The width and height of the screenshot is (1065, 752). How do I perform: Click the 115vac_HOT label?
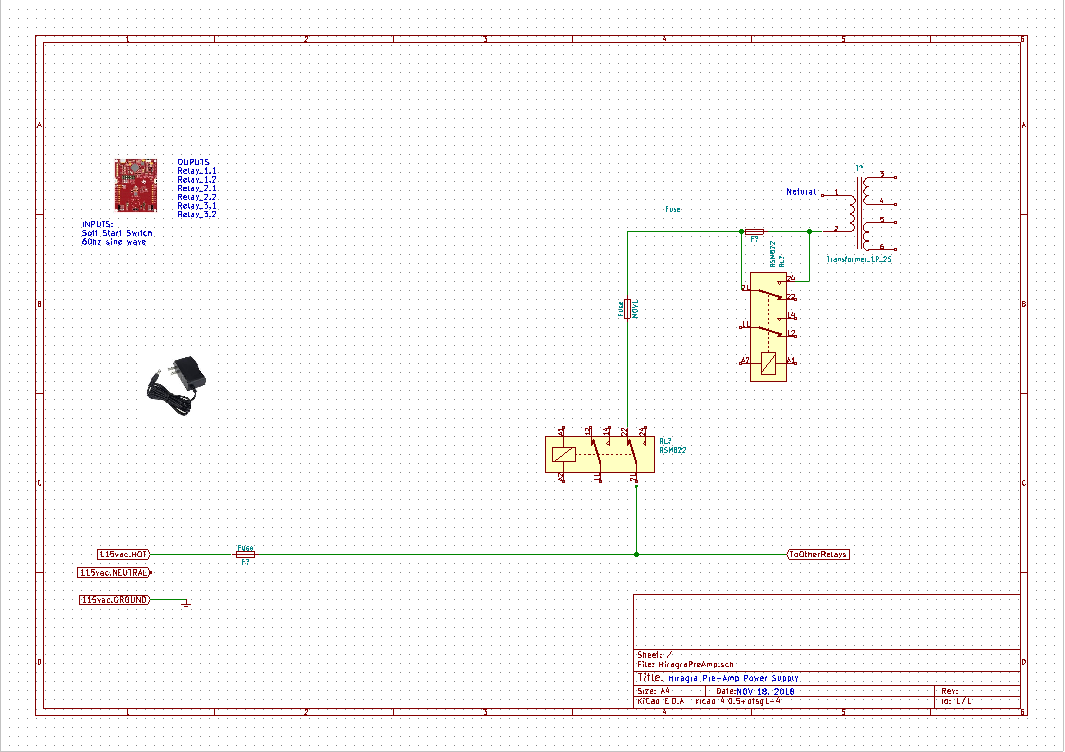click(x=124, y=554)
